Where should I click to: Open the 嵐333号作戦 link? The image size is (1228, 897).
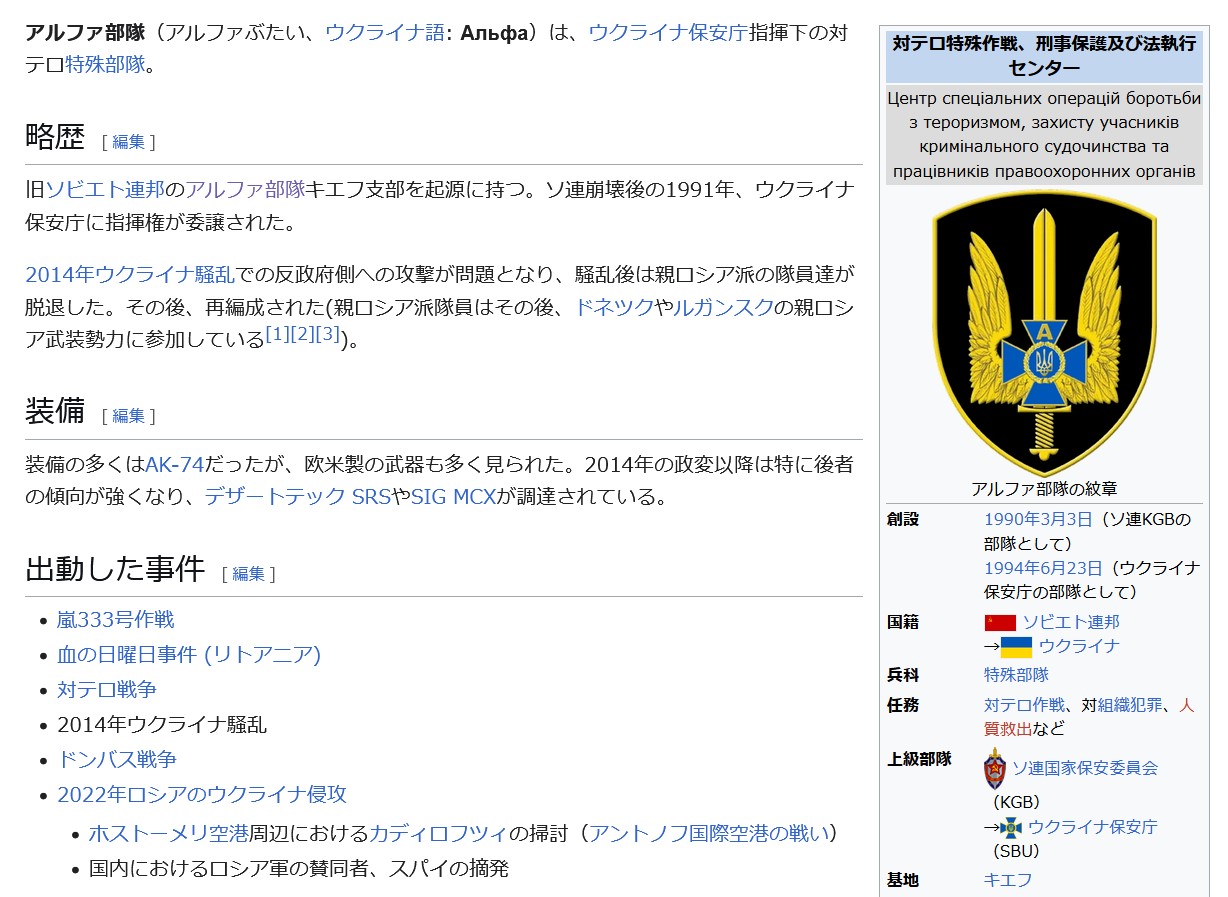click(x=115, y=620)
